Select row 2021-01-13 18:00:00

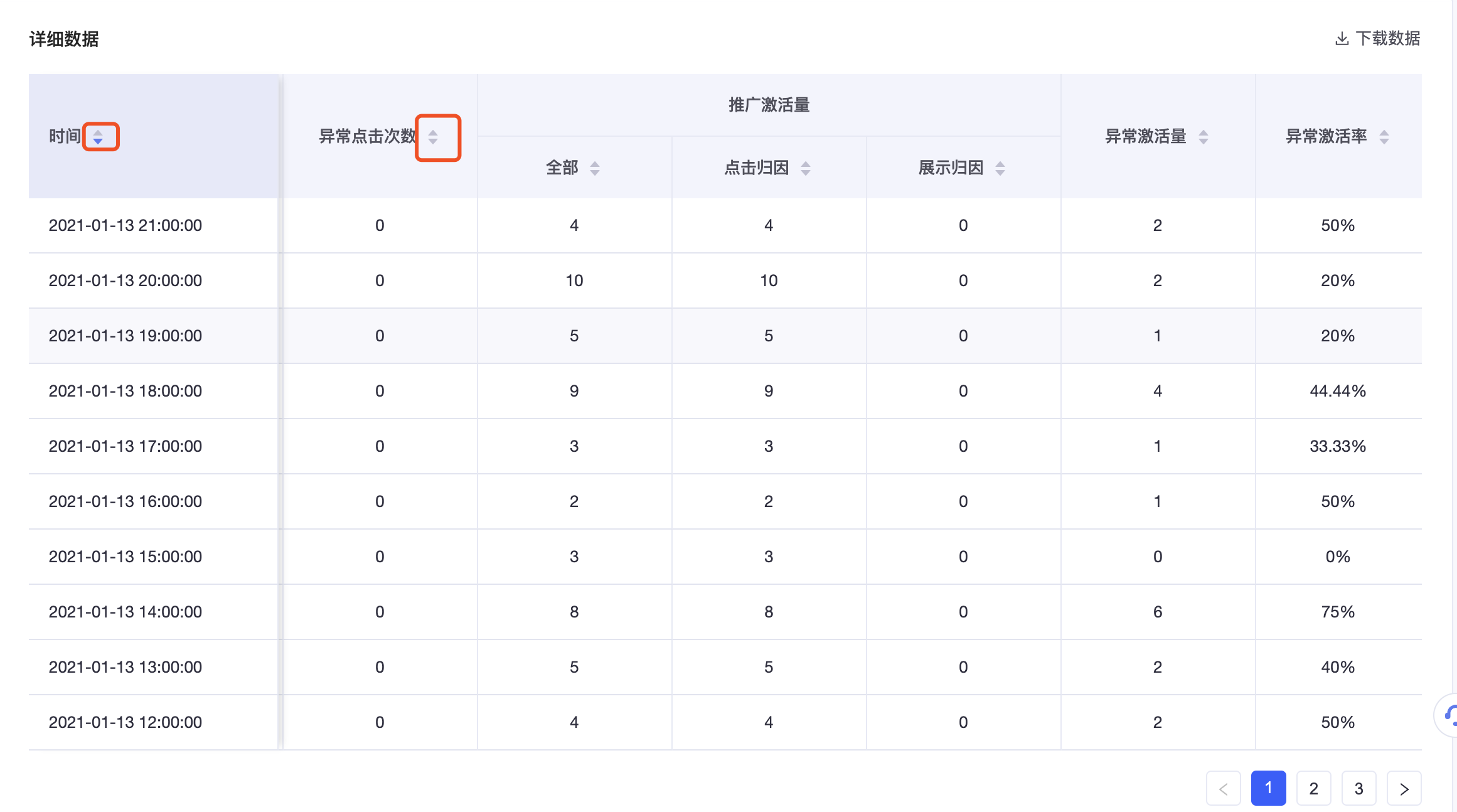pos(725,392)
